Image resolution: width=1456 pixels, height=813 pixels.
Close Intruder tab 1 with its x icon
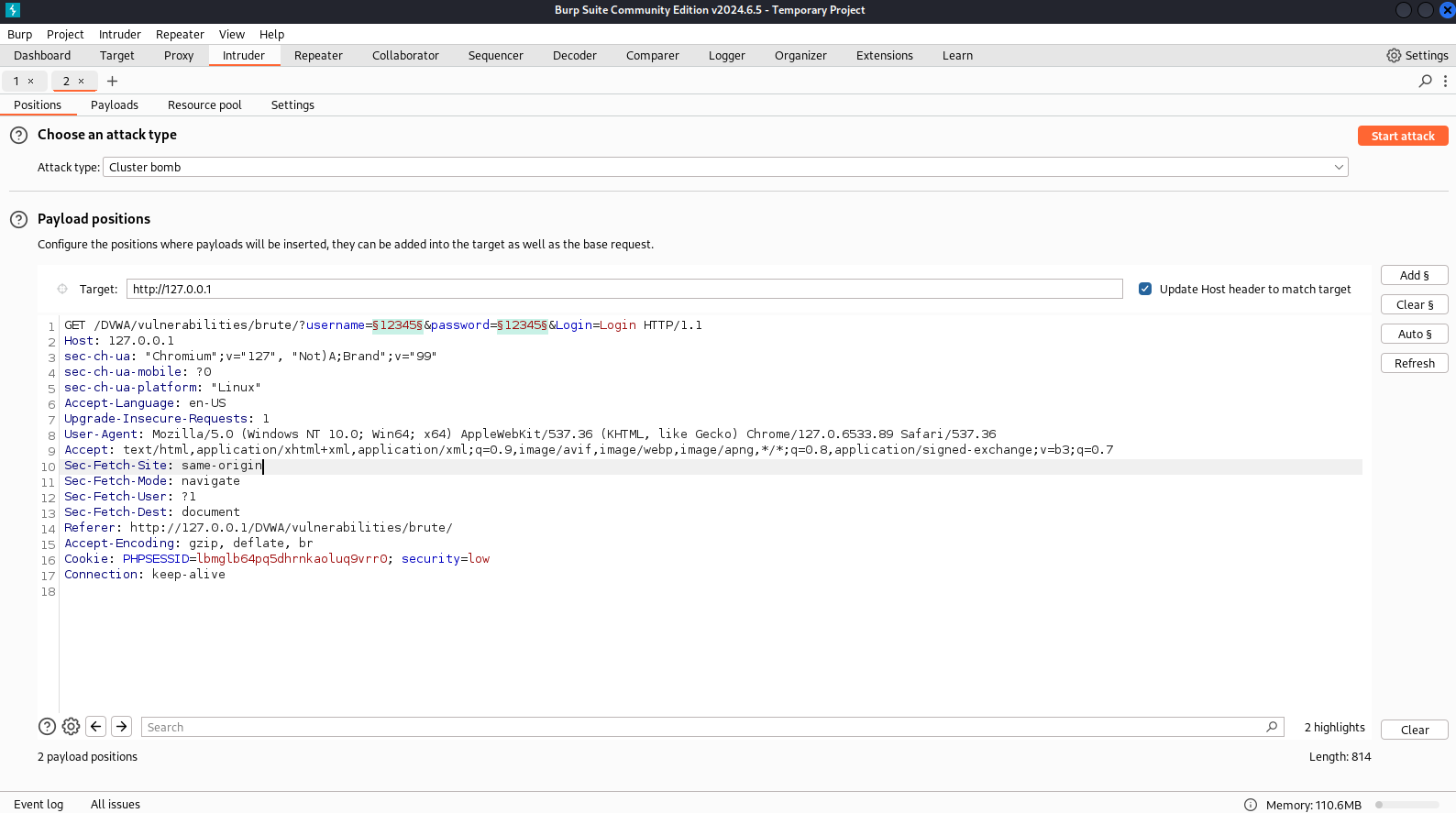pos(30,82)
